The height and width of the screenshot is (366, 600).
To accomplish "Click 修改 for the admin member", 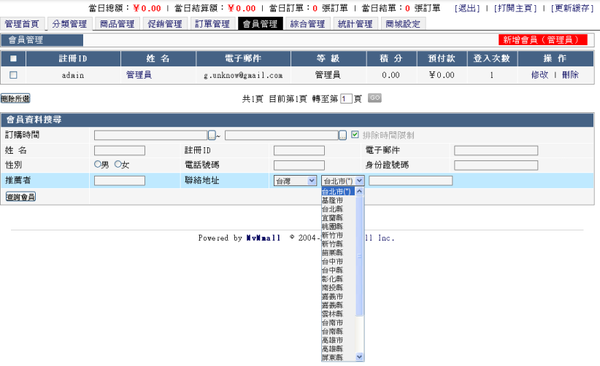I will 540,75.
